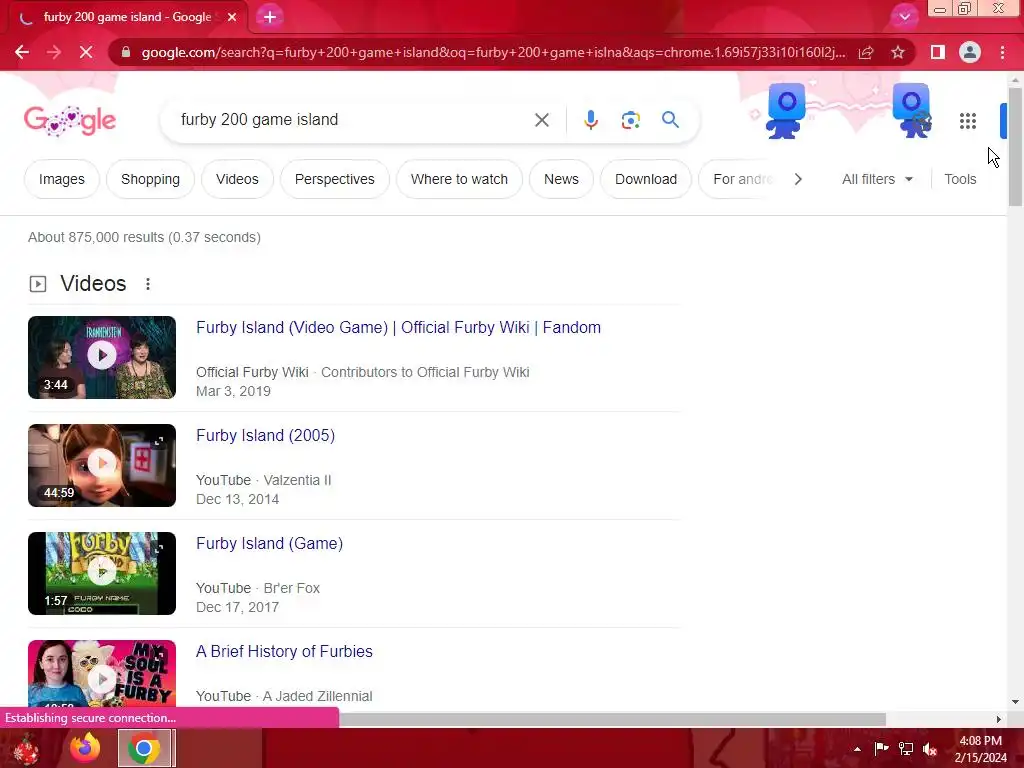
Task: Click the "YouTube · Br'er Fox" source text
Action: pos(258,588)
